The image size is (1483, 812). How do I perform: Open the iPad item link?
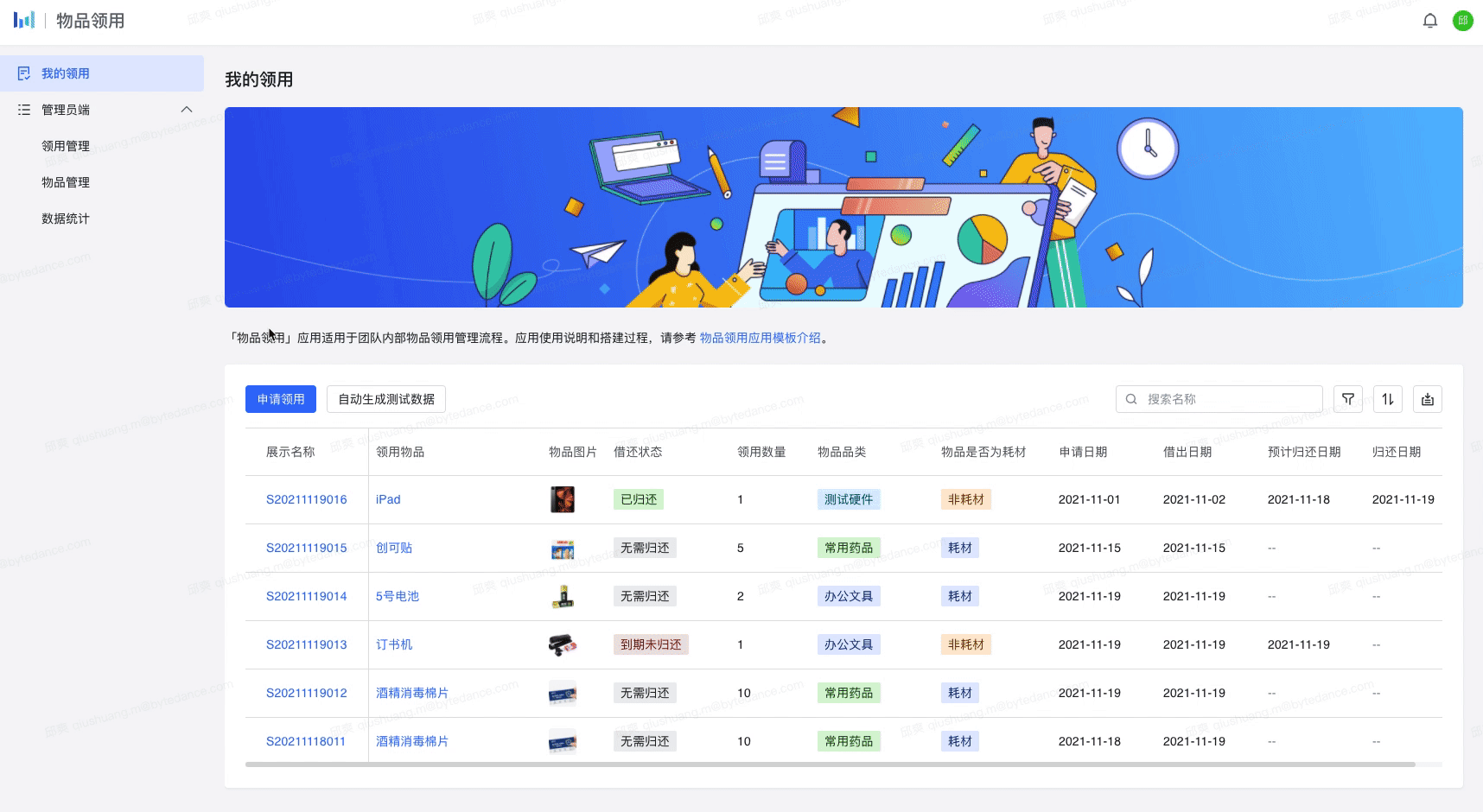tap(388, 499)
